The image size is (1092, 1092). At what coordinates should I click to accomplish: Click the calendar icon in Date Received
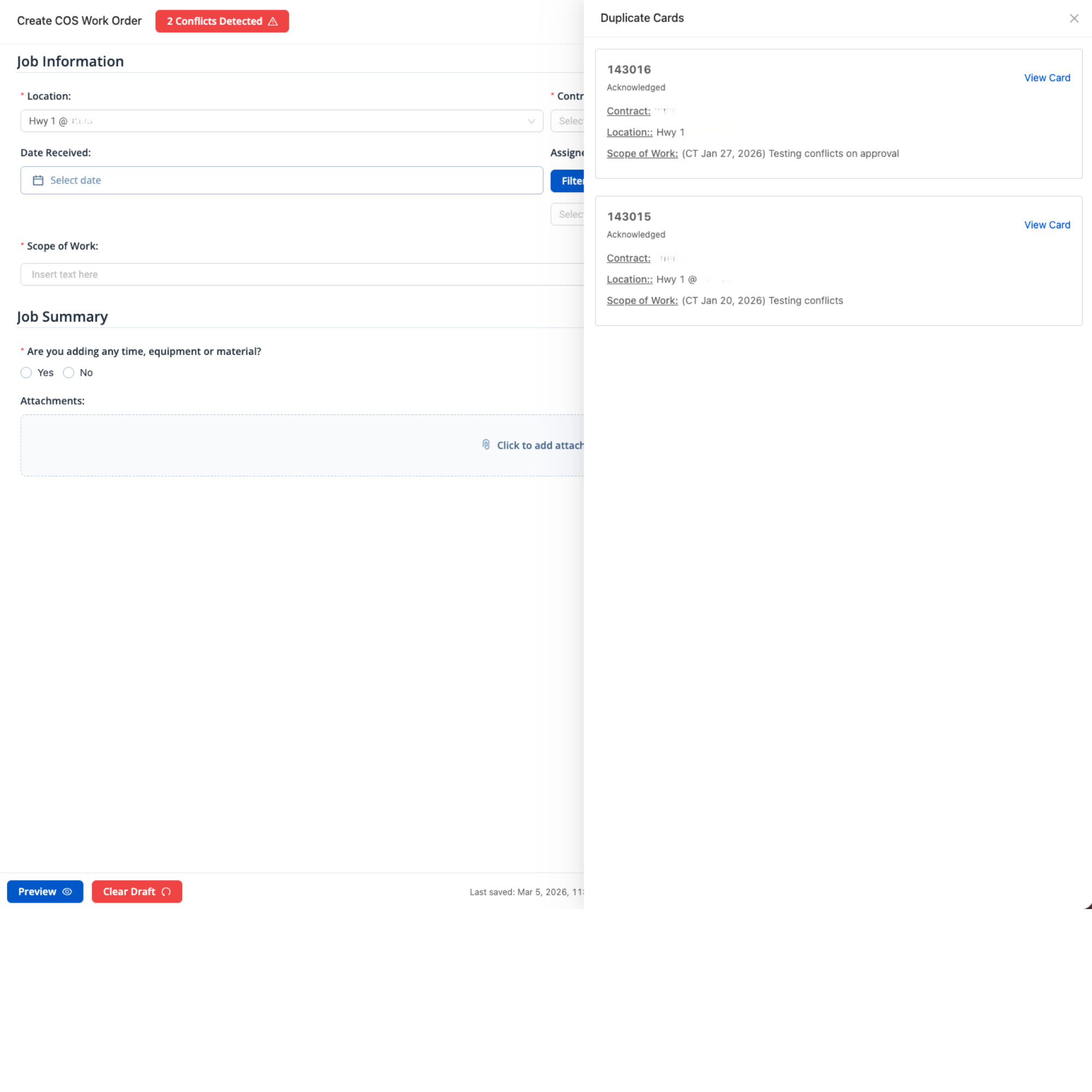(x=38, y=180)
